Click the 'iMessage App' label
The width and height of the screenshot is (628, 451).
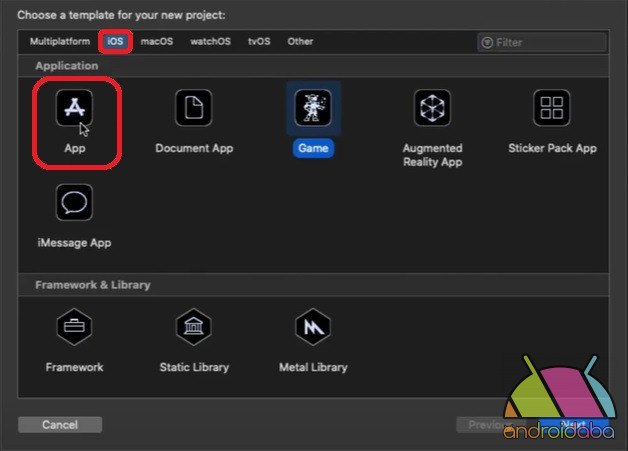74,243
